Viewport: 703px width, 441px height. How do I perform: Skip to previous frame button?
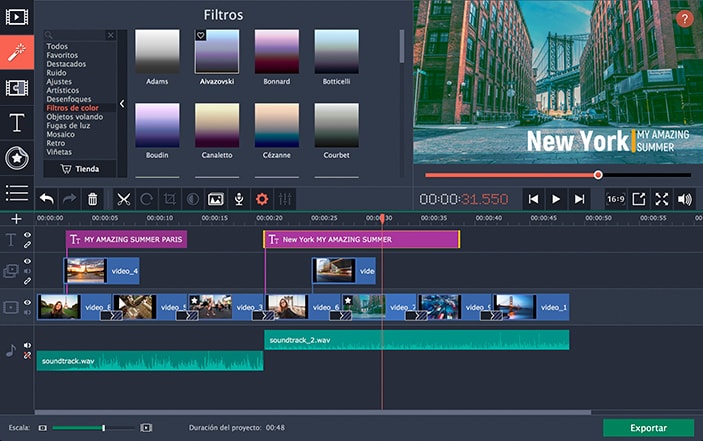pos(533,199)
